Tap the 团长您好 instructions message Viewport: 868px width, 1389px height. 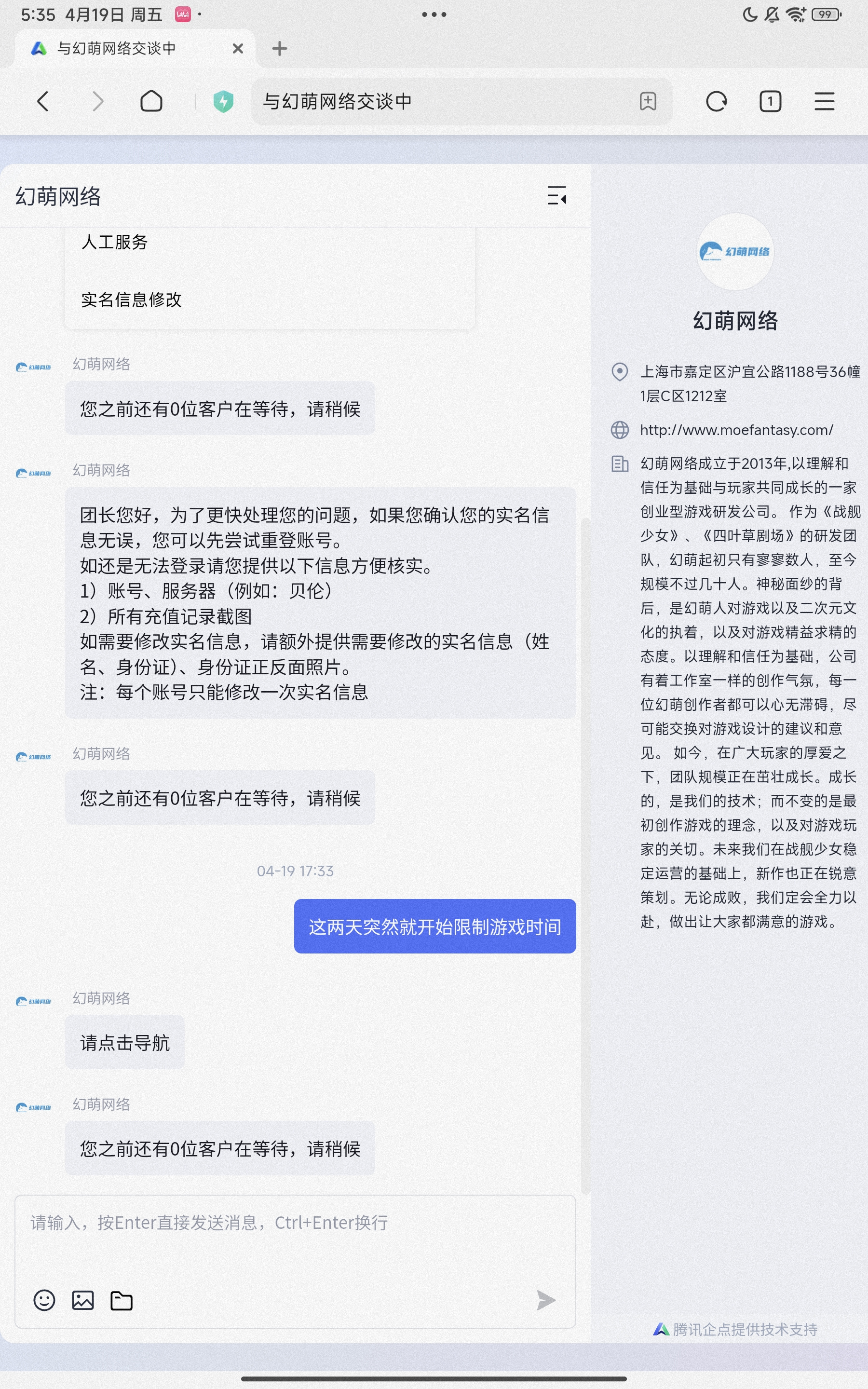320,603
